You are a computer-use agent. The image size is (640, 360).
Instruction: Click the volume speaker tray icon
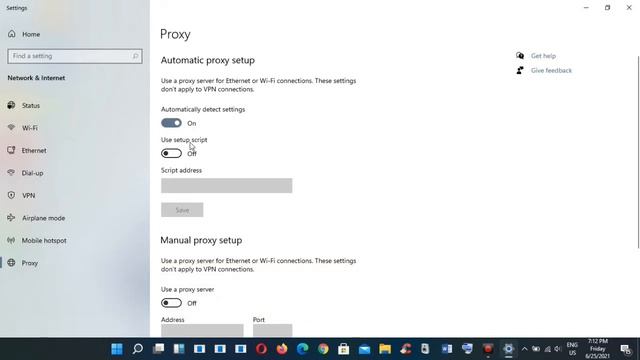558,349
